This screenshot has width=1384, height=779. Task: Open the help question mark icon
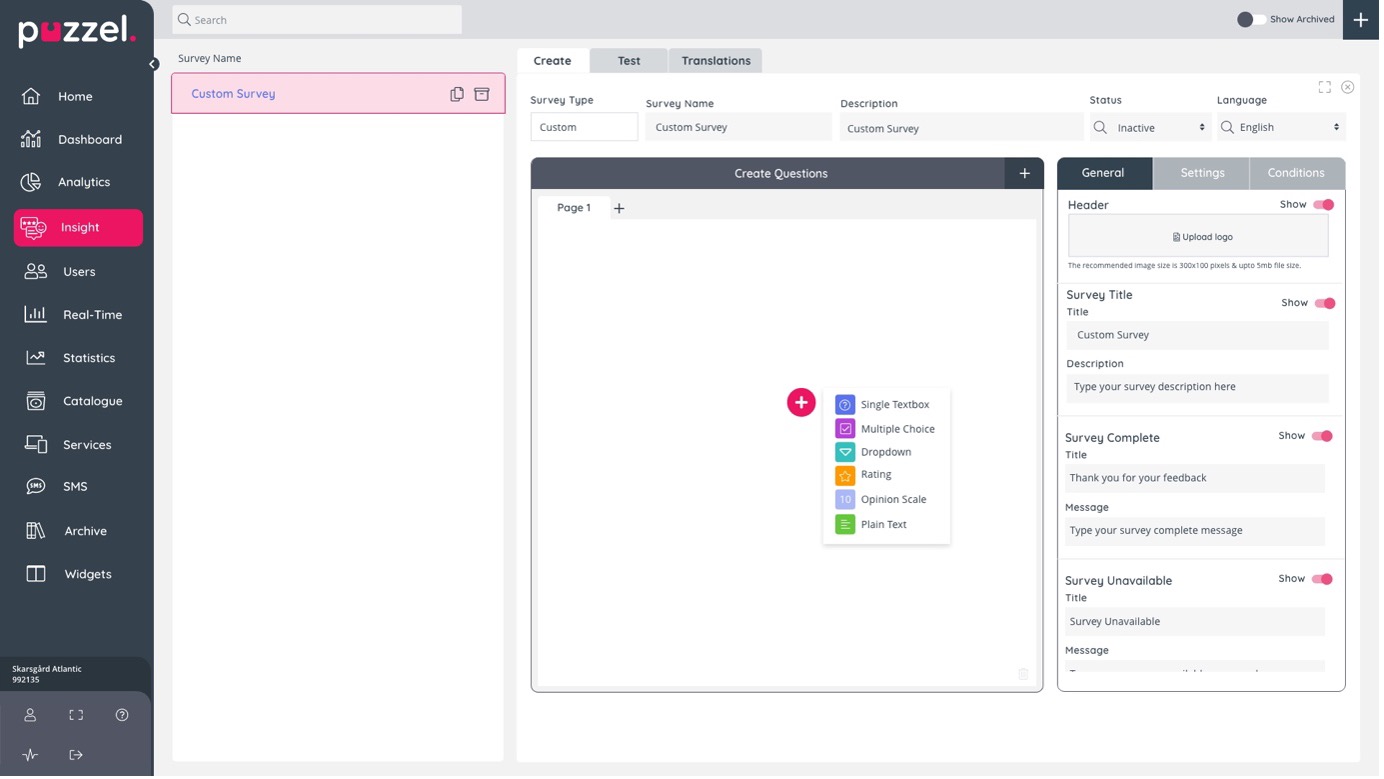[122, 717]
